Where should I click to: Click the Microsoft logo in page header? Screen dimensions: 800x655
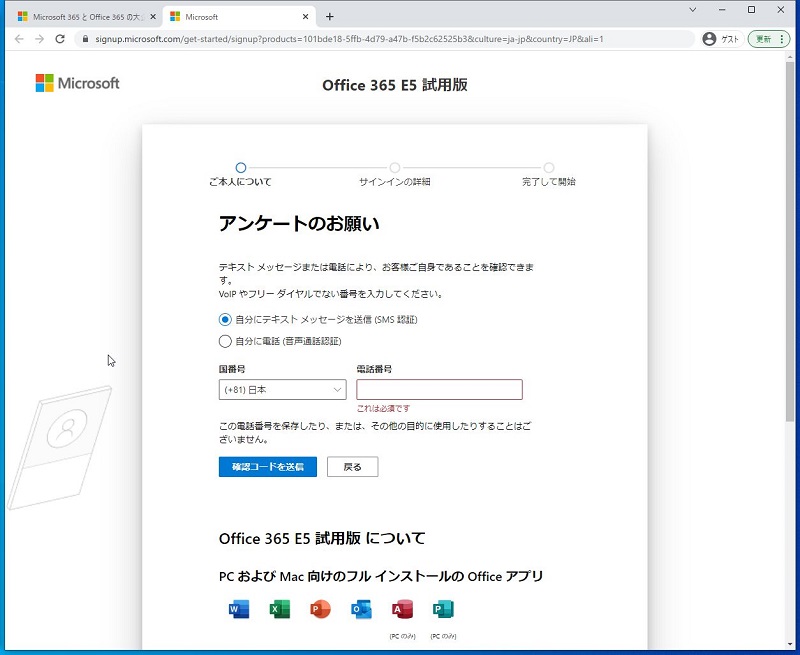(x=78, y=83)
